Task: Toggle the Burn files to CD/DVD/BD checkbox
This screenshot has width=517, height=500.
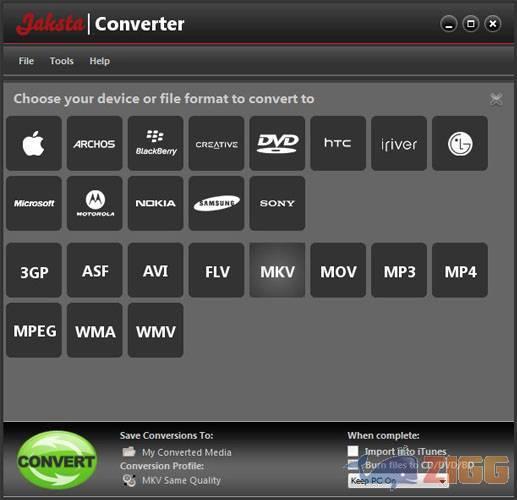Action: (x=353, y=464)
